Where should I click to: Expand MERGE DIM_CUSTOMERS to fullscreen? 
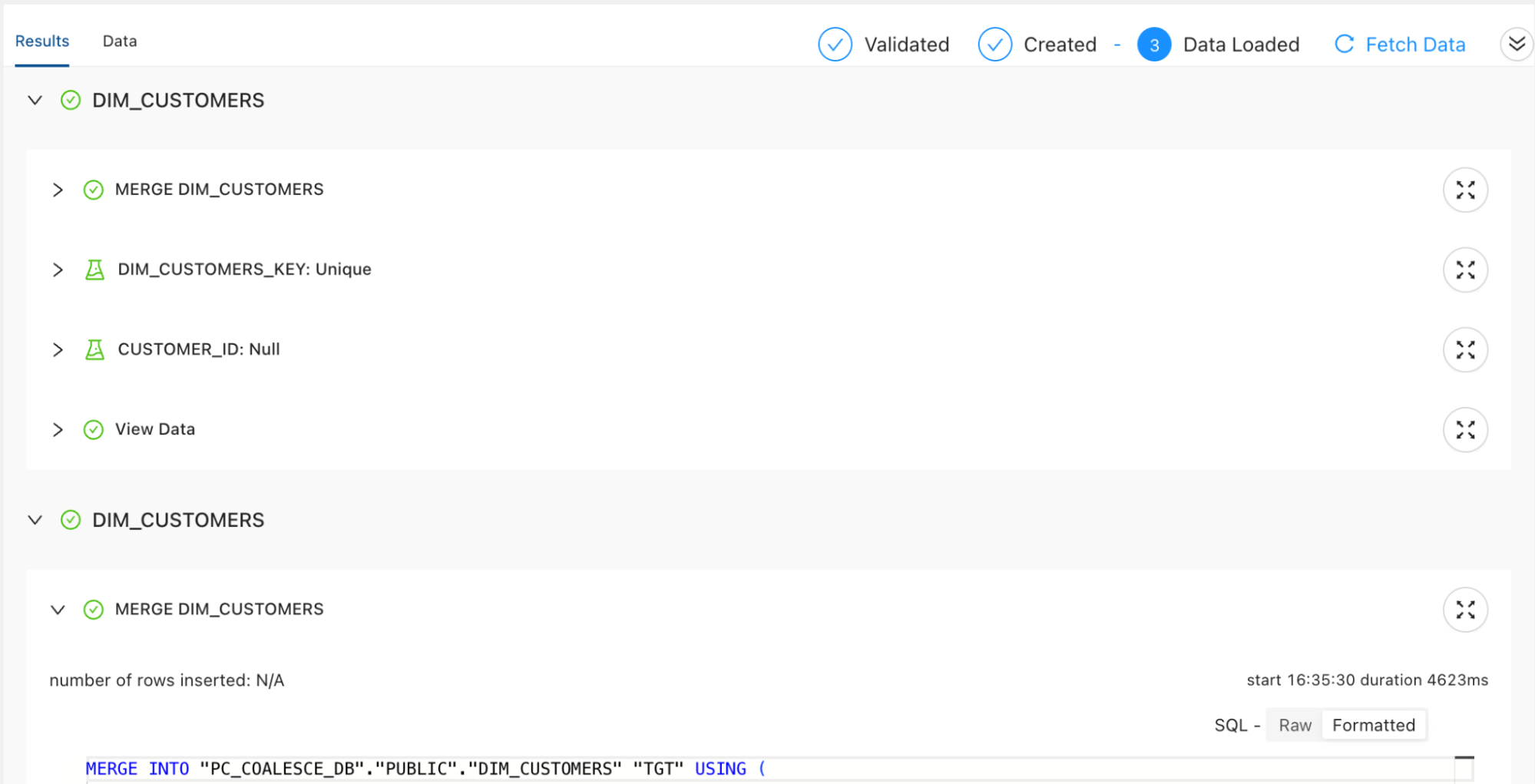[x=1465, y=190]
